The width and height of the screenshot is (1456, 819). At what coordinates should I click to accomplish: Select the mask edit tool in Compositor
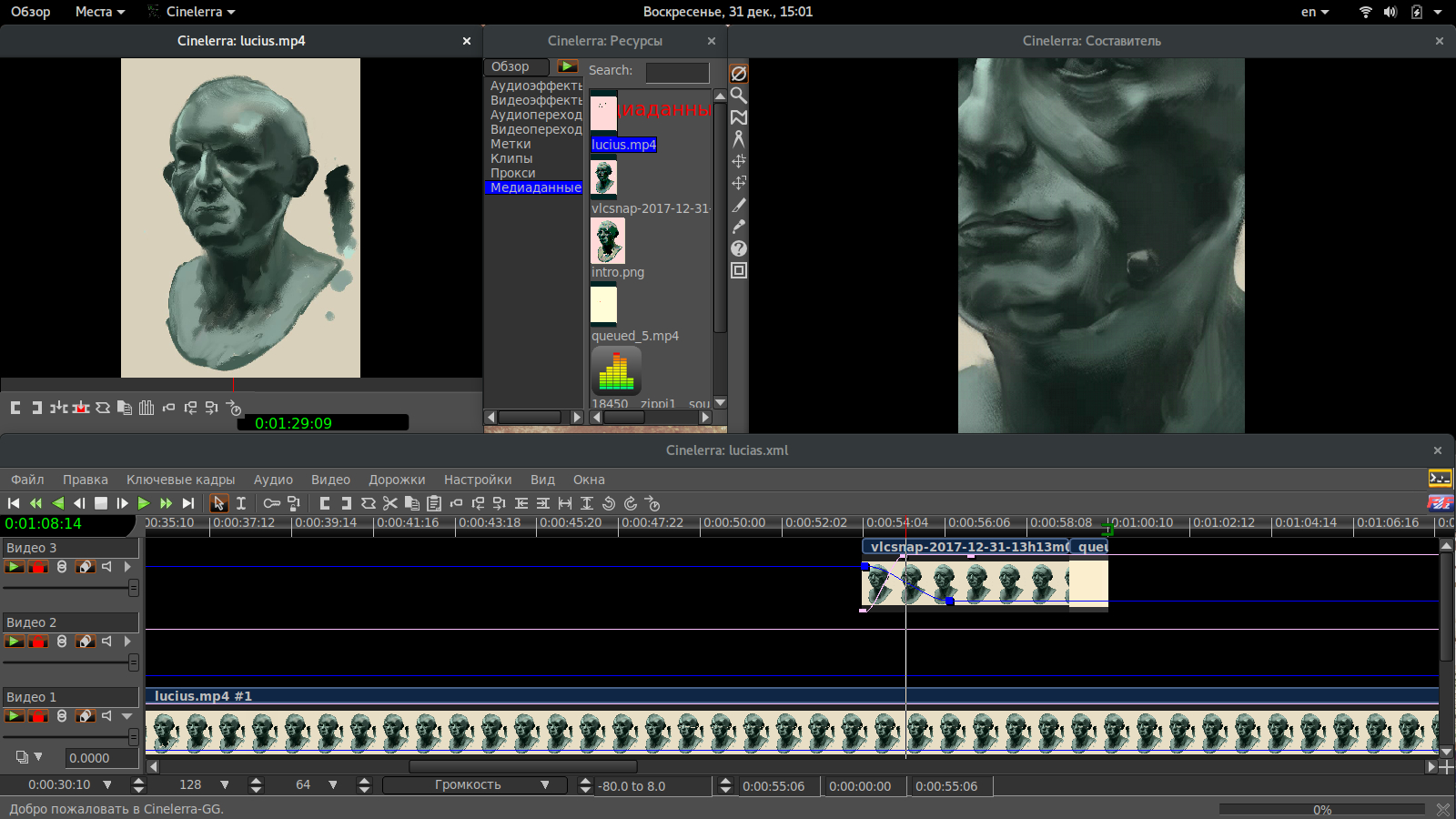coord(739,117)
